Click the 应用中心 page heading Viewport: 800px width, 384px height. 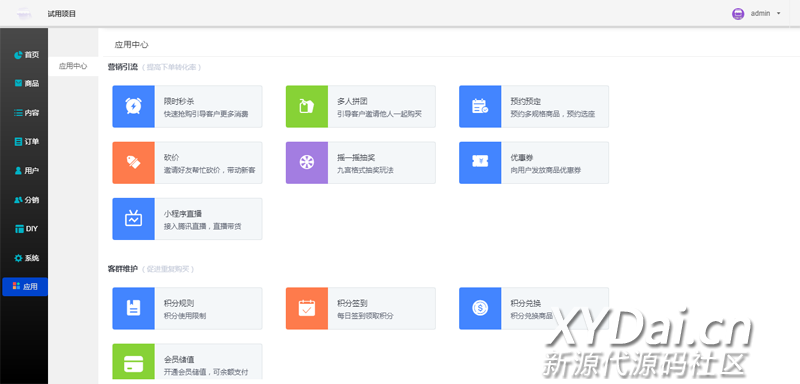click(x=132, y=44)
